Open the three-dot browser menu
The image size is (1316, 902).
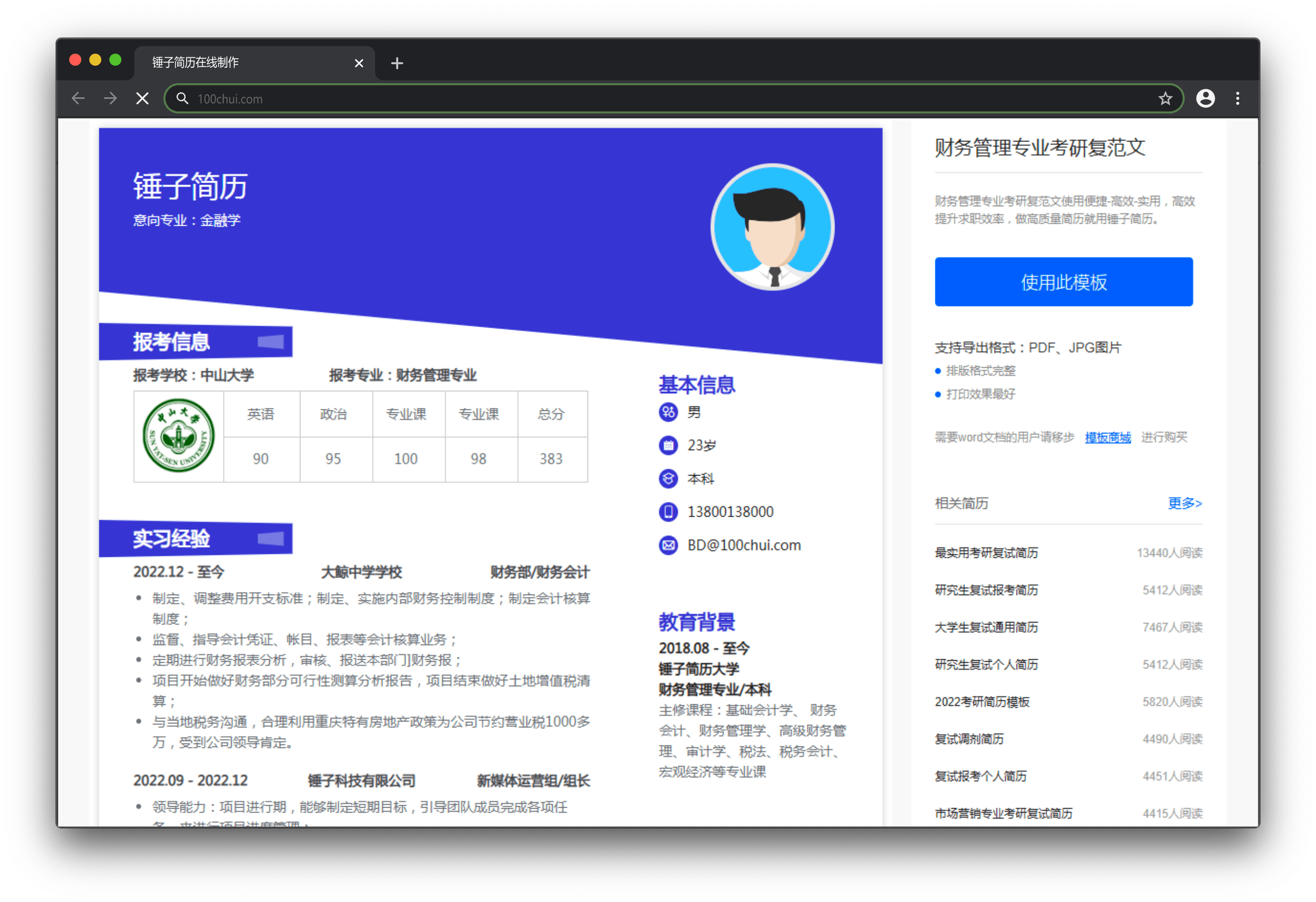(1237, 99)
